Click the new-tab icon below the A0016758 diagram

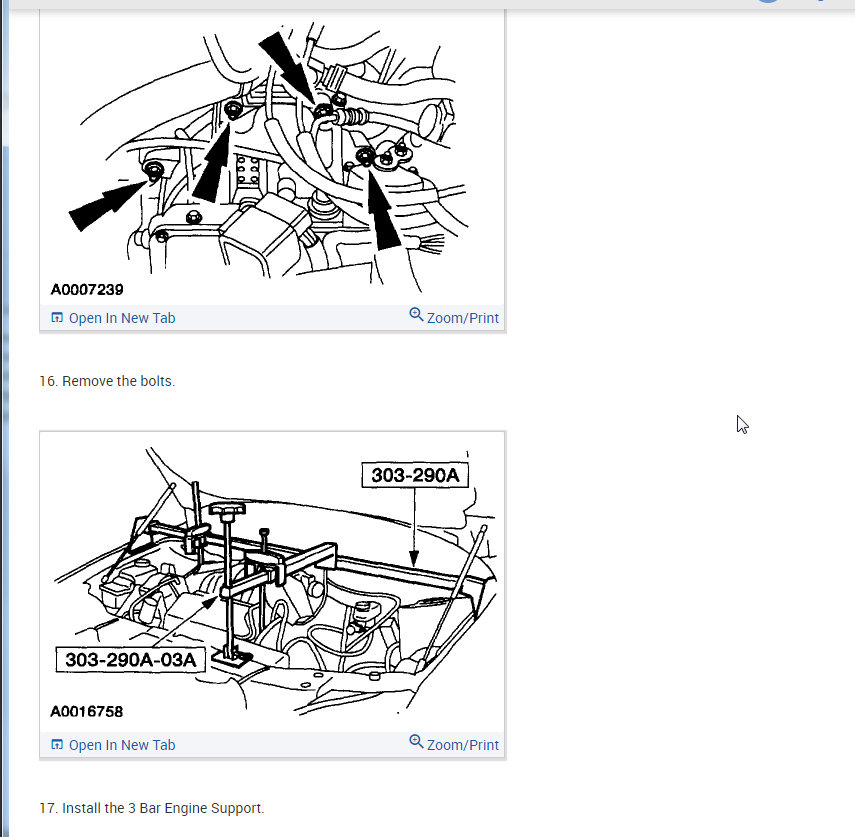[x=57, y=744]
